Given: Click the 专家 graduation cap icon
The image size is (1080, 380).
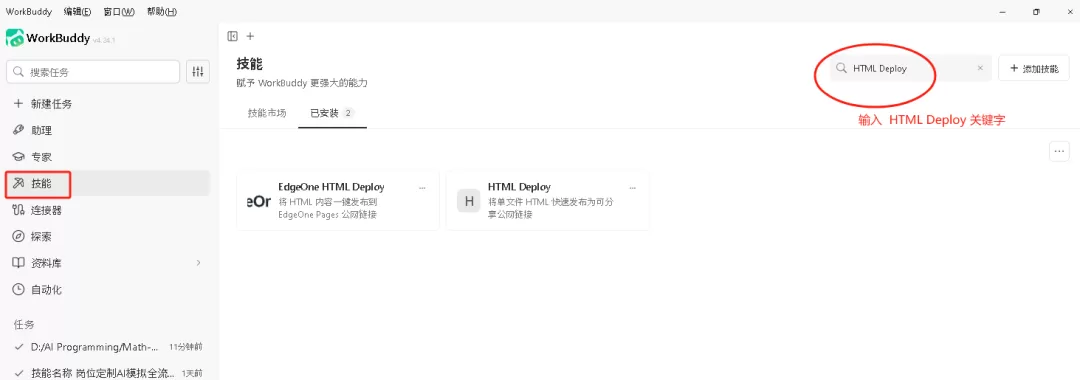Looking at the screenshot, I should (x=19, y=157).
